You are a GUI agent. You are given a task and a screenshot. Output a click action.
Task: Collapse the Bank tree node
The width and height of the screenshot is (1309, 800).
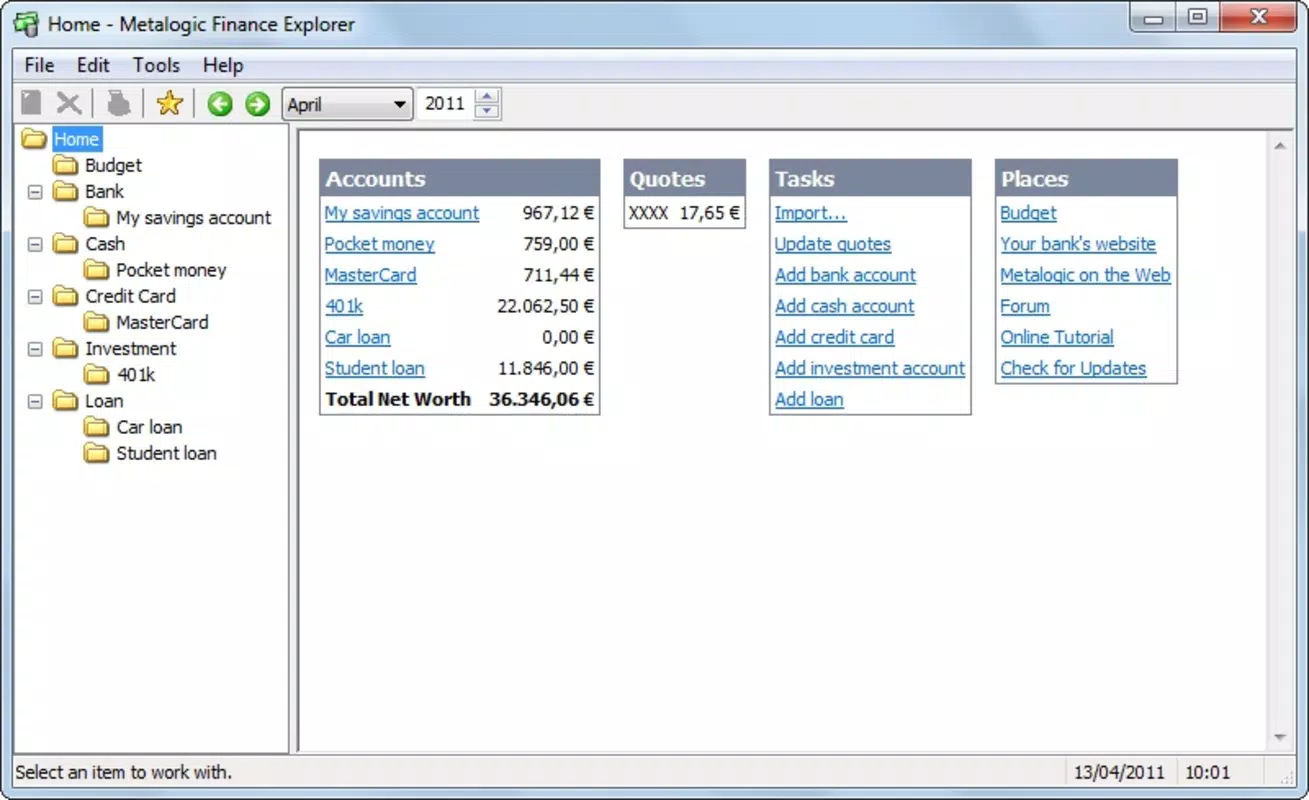click(x=35, y=191)
